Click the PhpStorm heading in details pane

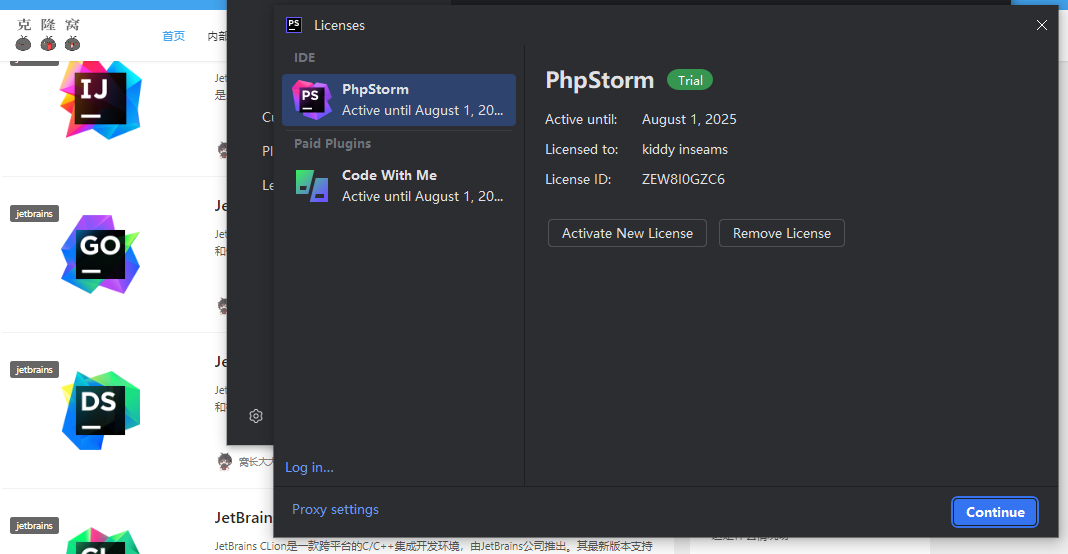pos(599,80)
